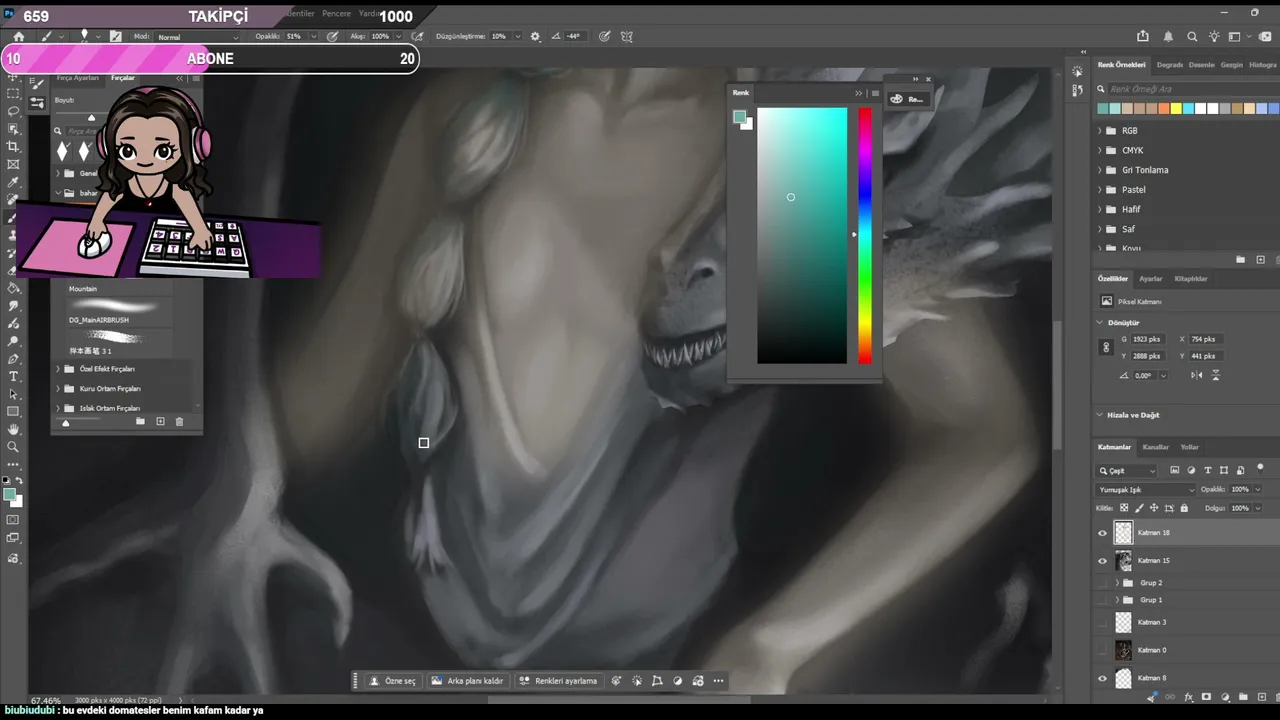Flip horizontally in Properties panel
1280x720 pixels.
[x=1197, y=375]
